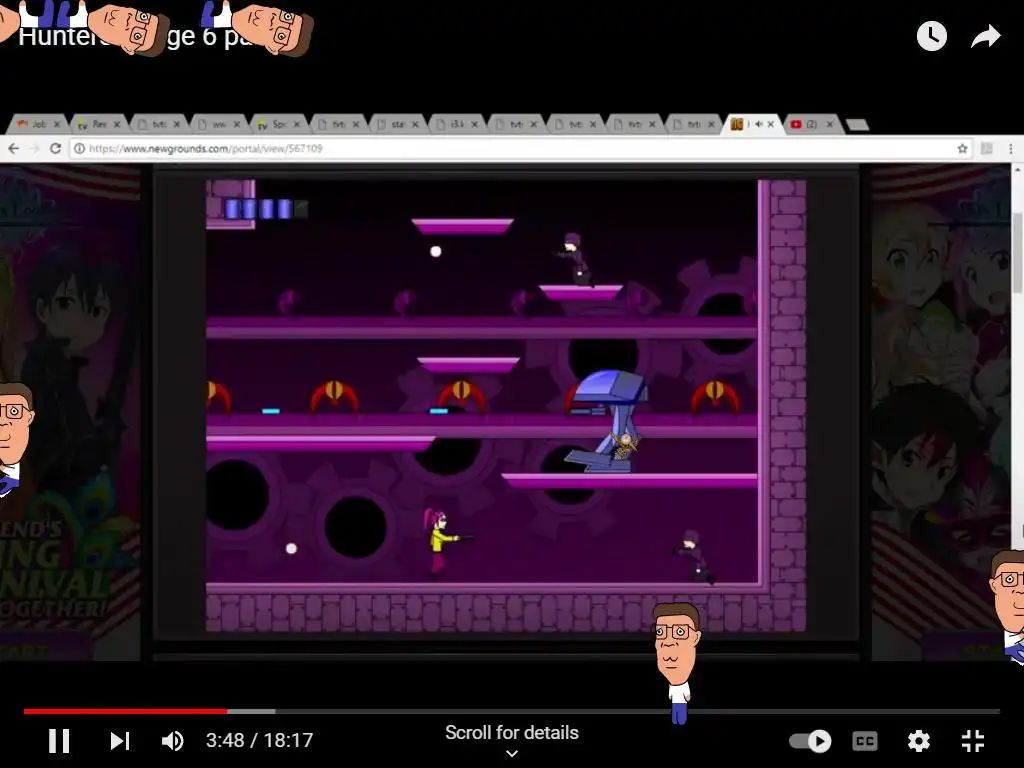Click the right anime advertisement banner
Image resolution: width=1024 pixels, height=768 pixels.
click(940, 413)
